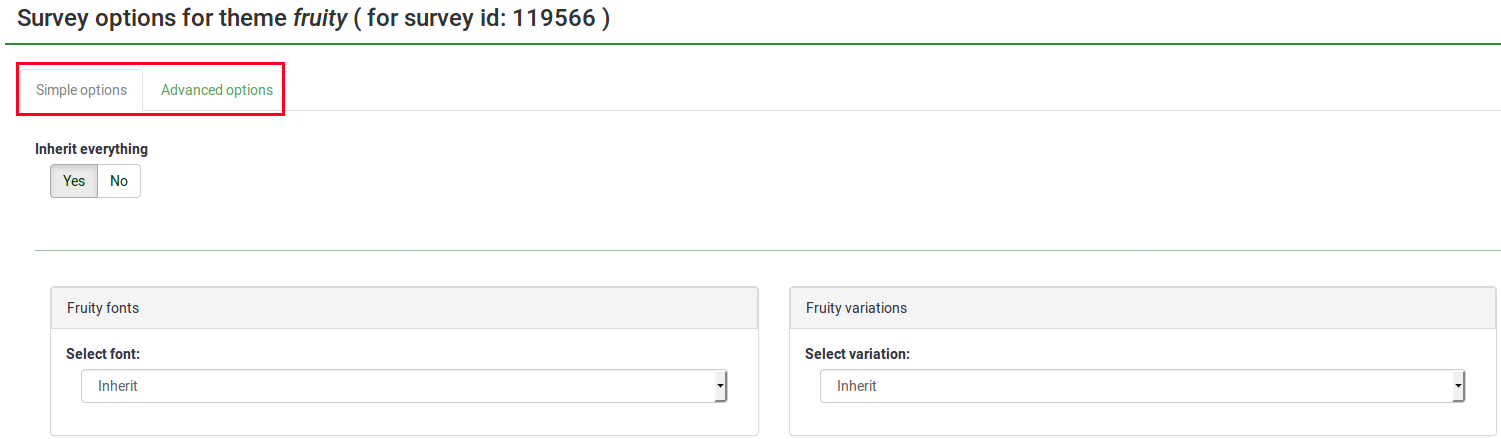Set Inherit everything to Yes

[74, 181]
